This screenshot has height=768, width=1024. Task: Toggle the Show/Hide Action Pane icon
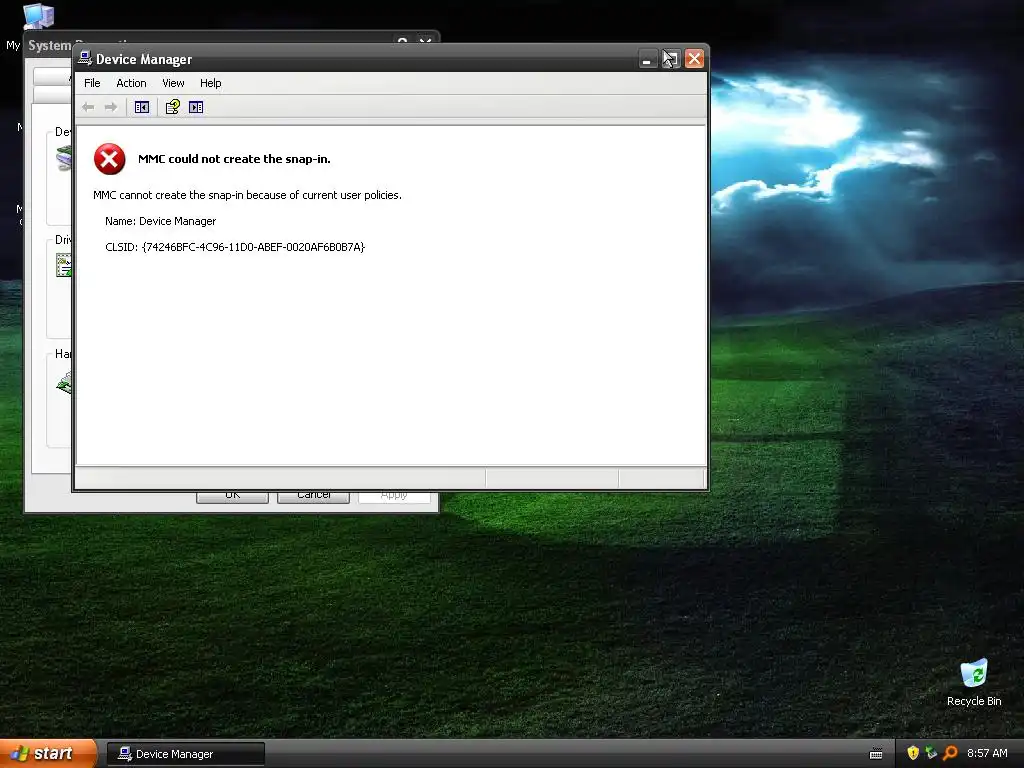click(196, 107)
